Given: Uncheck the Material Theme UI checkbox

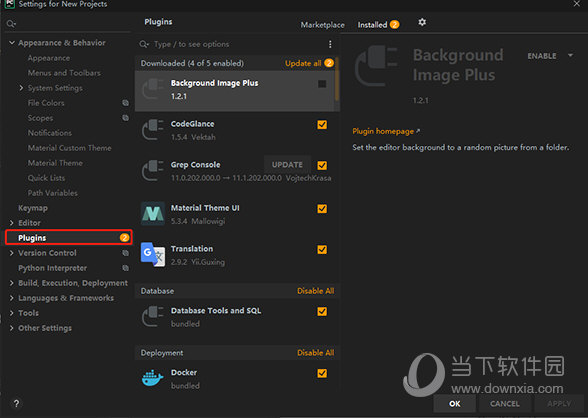Looking at the screenshot, I should tap(322, 208).
